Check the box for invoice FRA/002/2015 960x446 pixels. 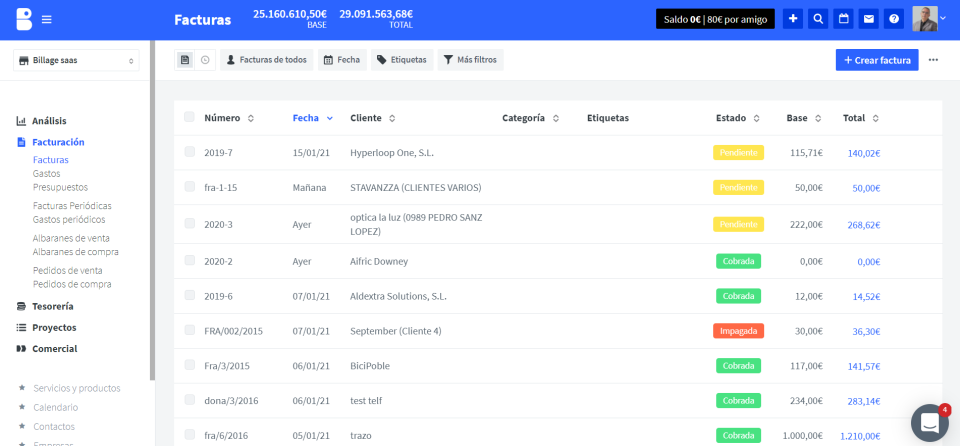click(x=189, y=330)
